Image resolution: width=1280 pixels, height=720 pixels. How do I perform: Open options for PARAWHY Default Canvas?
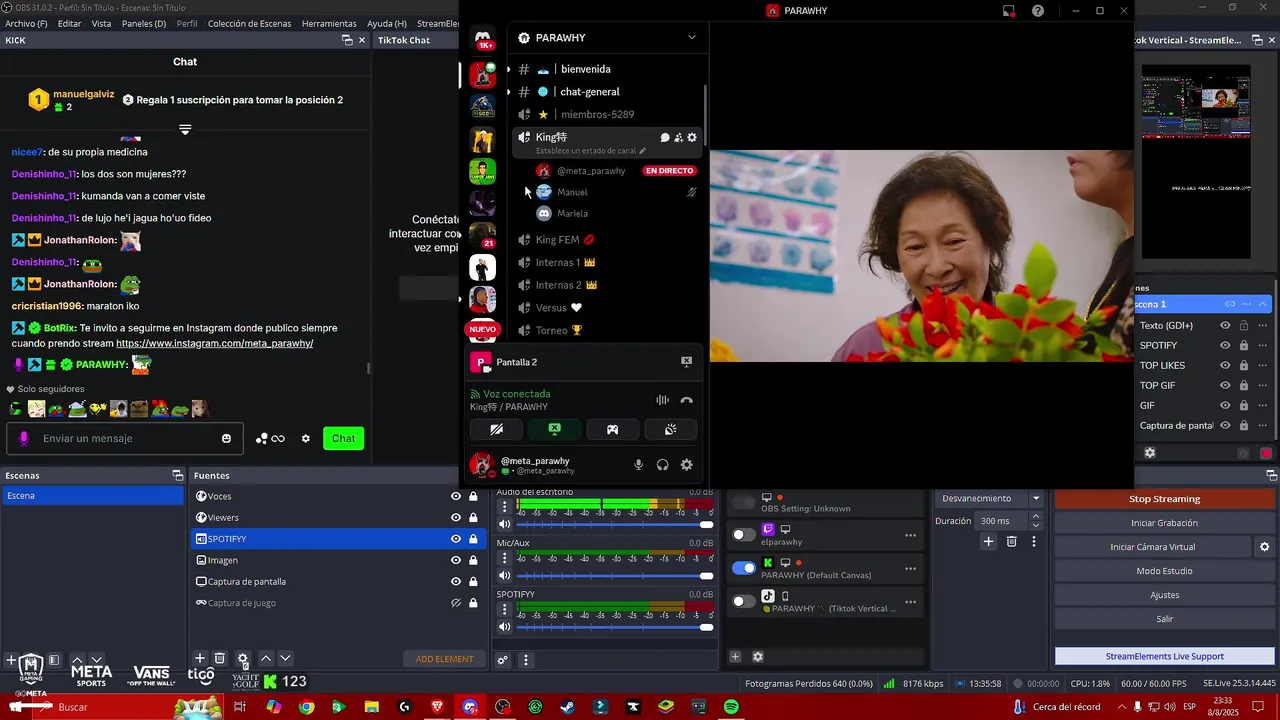[910, 568]
